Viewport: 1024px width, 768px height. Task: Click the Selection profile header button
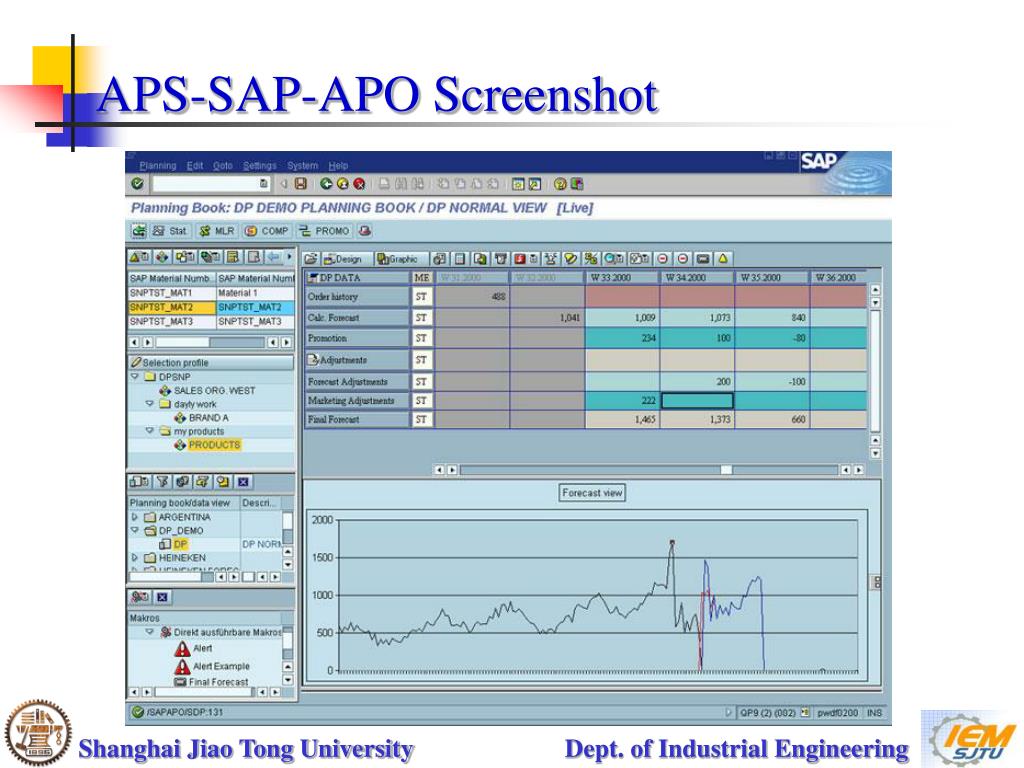pyautogui.click(x=211, y=362)
